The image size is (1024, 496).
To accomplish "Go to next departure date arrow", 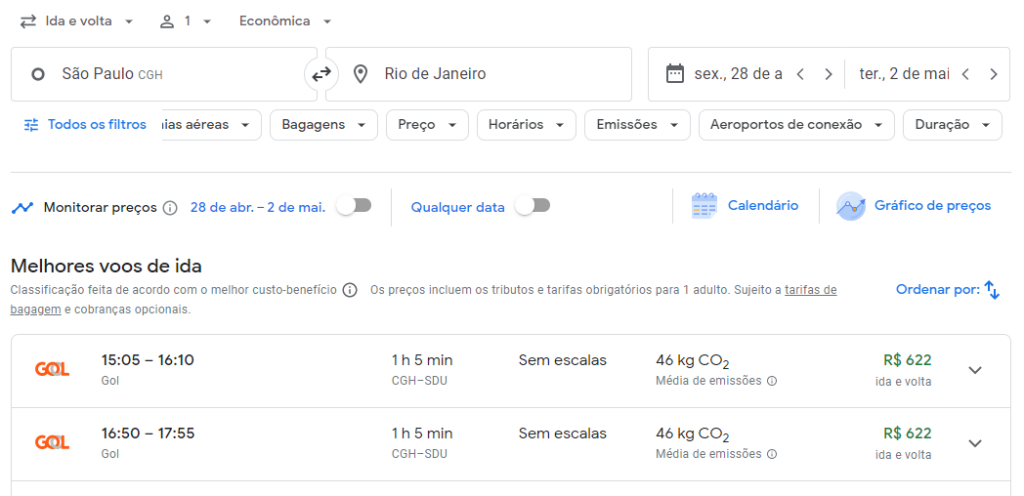I will tap(828, 74).
